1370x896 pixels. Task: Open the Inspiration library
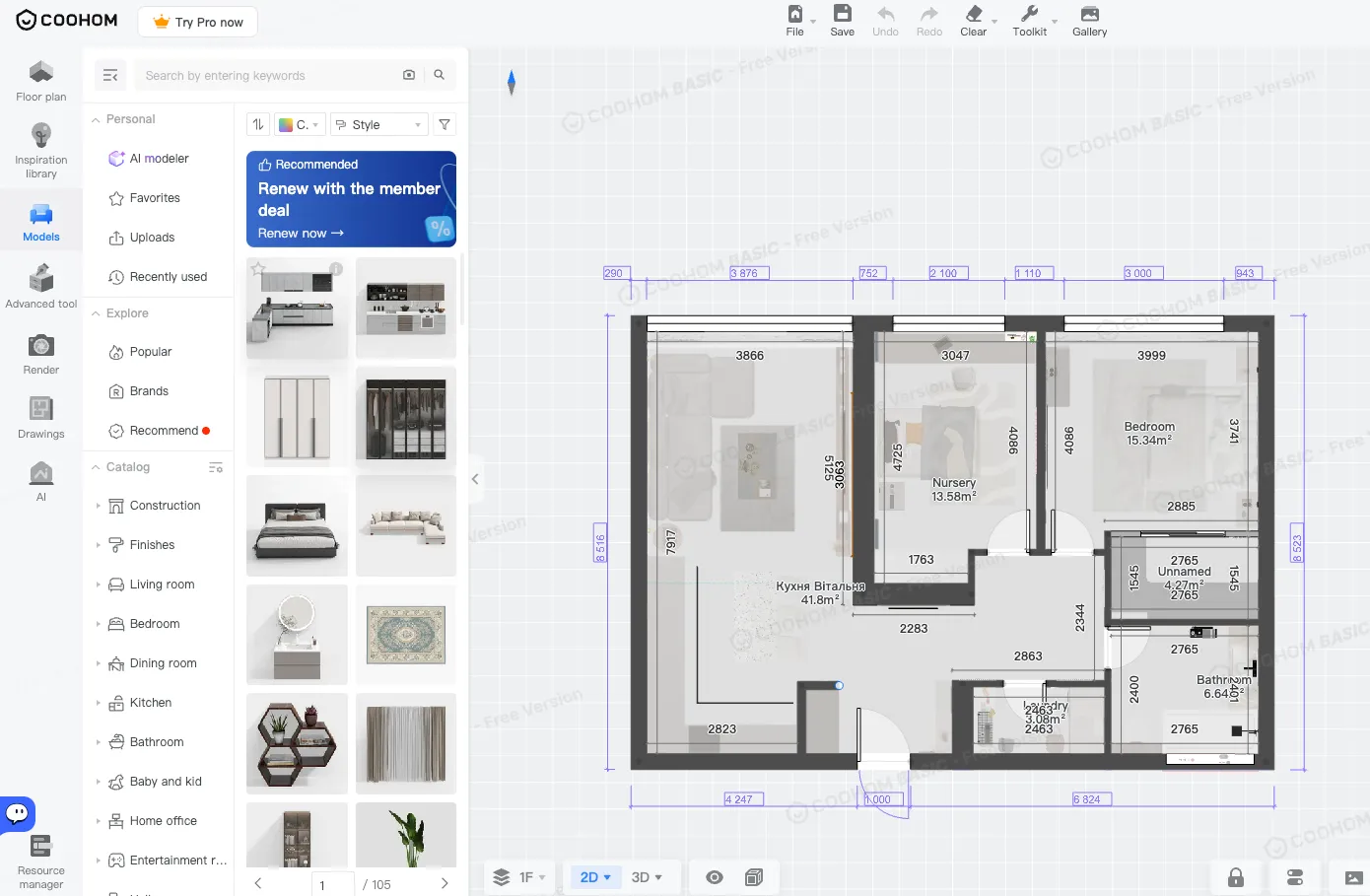[41, 151]
